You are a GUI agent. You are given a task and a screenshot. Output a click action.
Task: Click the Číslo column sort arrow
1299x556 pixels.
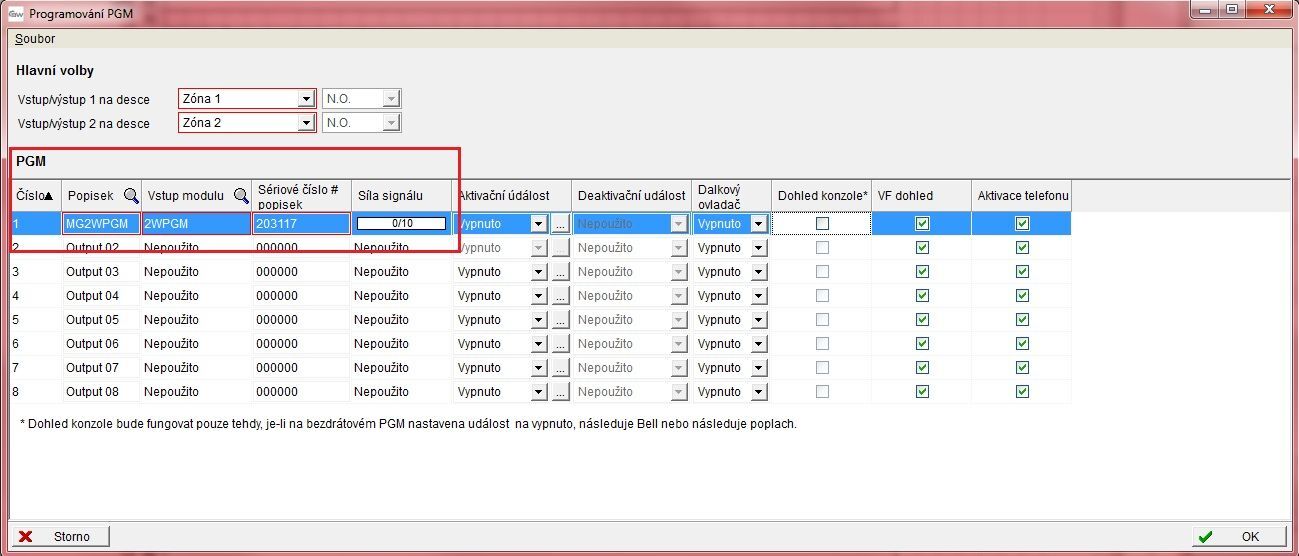pyautogui.click(x=48, y=196)
